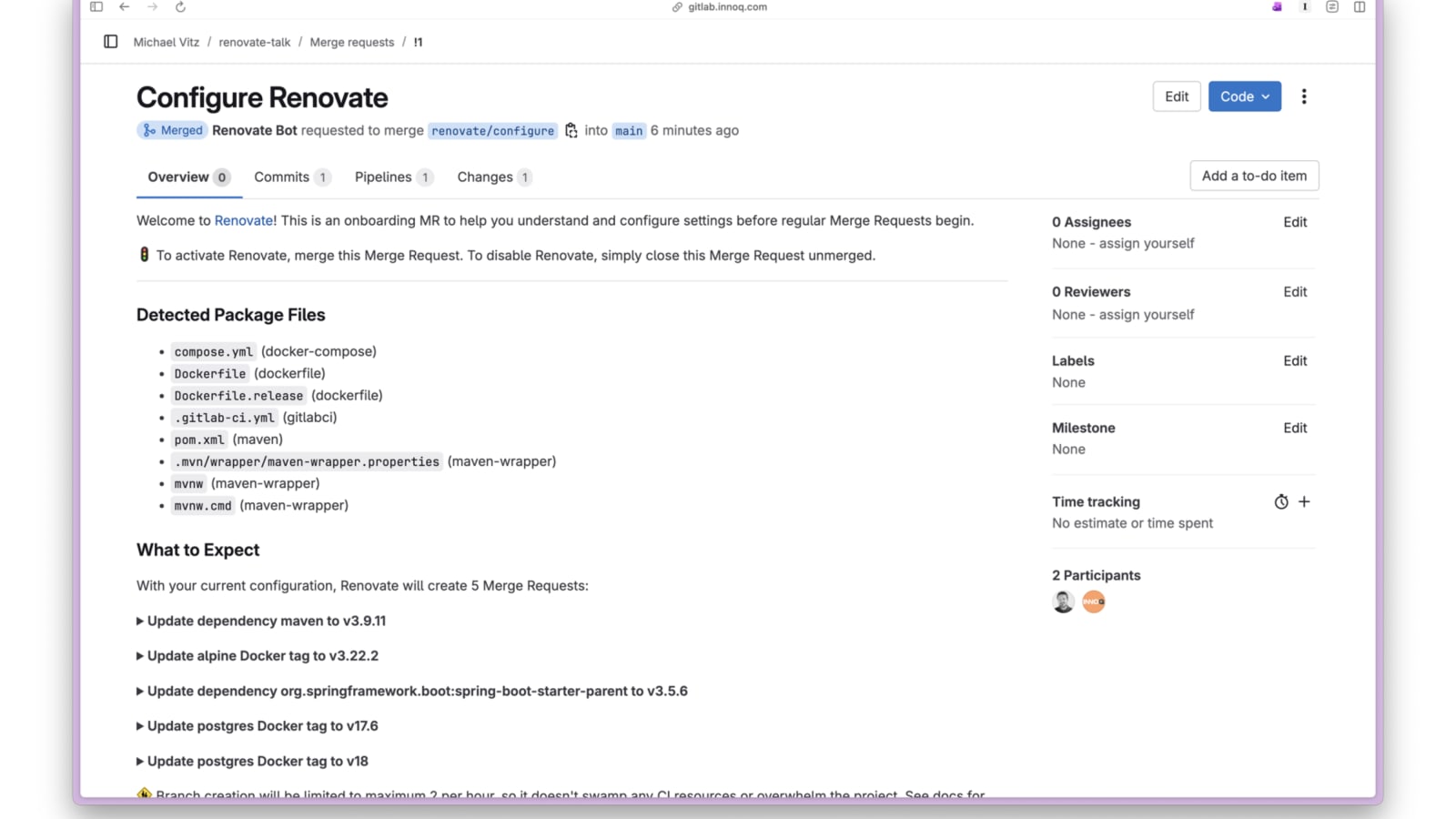Open the Changes tab
Screen dimensions: 1456x819
(x=494, y=177)
